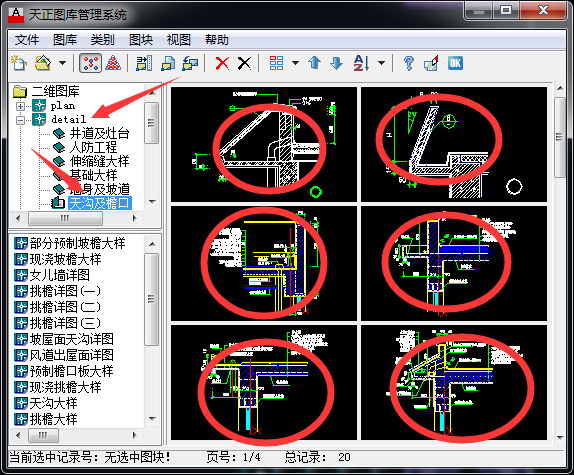Toggle the red triangle 3D library button
The width and height of the screenshot is (574, 475).
coord(113,63)
